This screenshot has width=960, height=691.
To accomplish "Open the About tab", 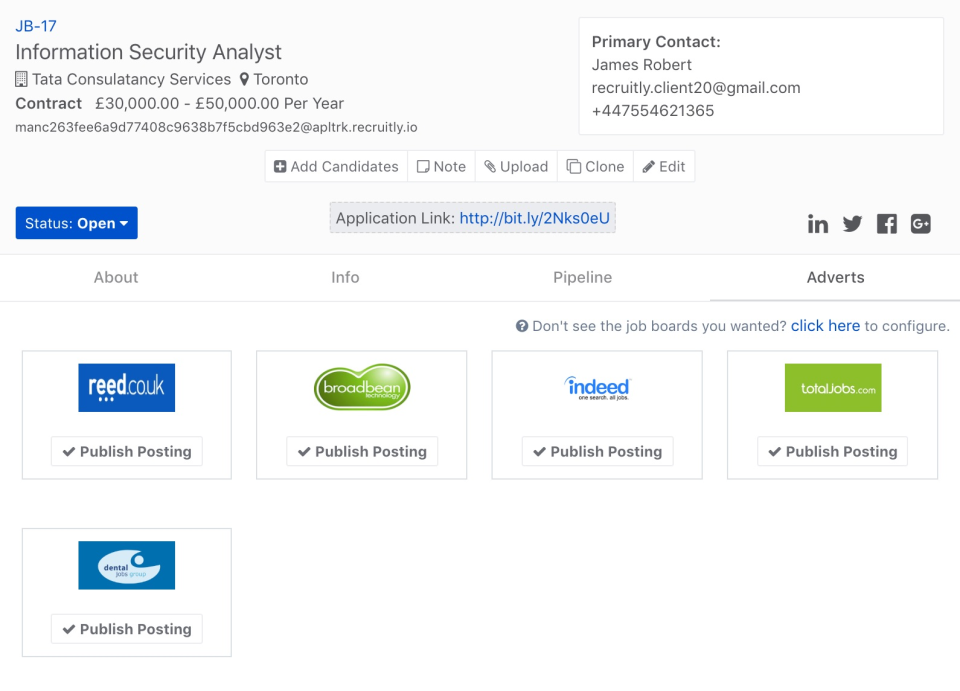I will (x=115, y=277).
